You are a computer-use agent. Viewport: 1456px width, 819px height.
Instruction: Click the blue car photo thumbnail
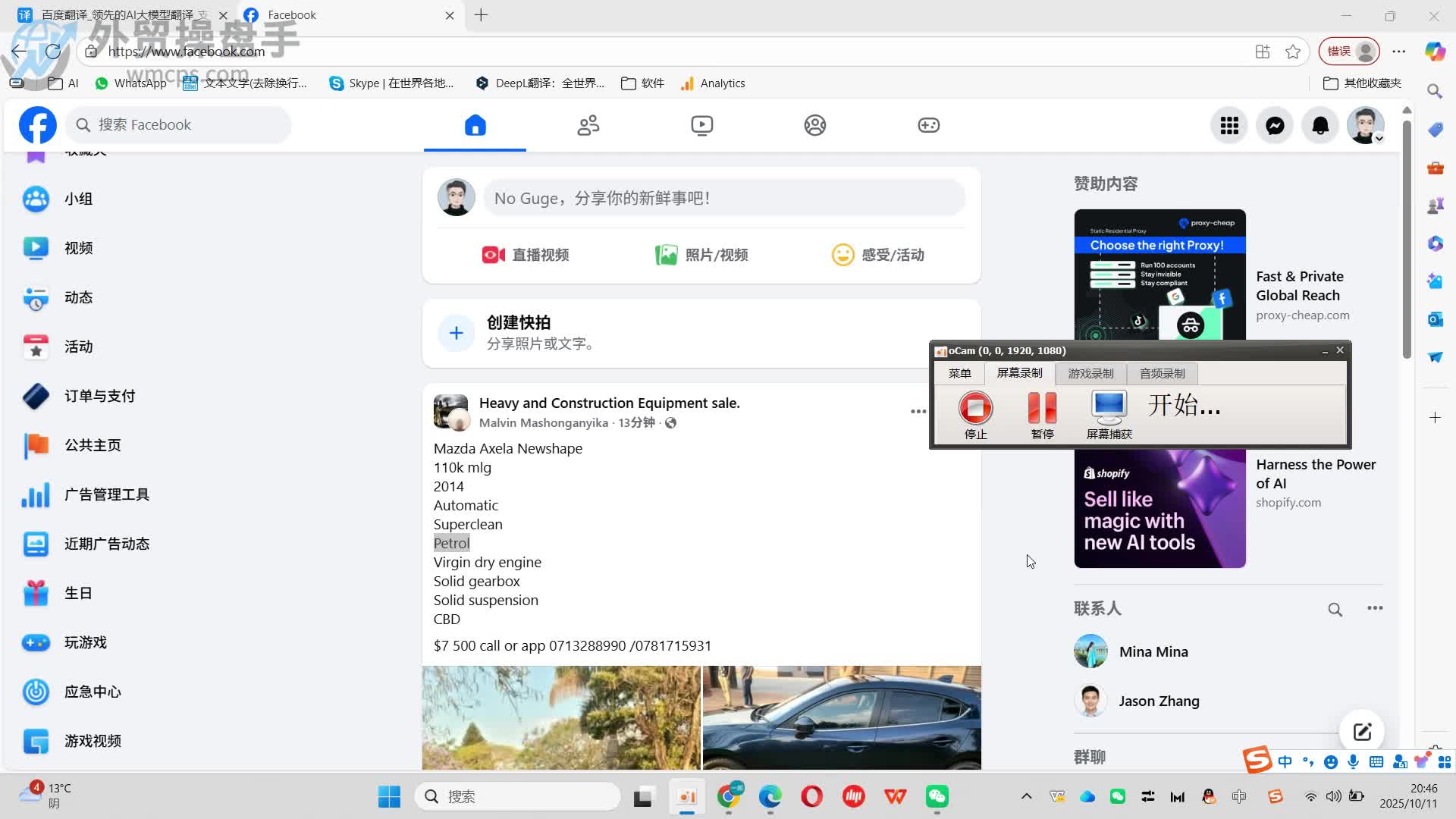pos(842,717)
